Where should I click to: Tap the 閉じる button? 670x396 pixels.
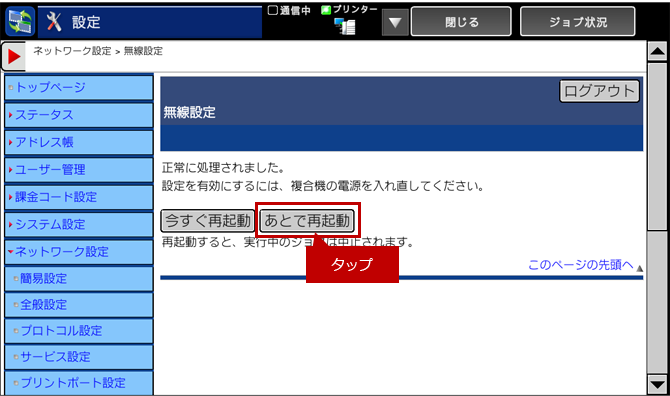coord(461,22)
